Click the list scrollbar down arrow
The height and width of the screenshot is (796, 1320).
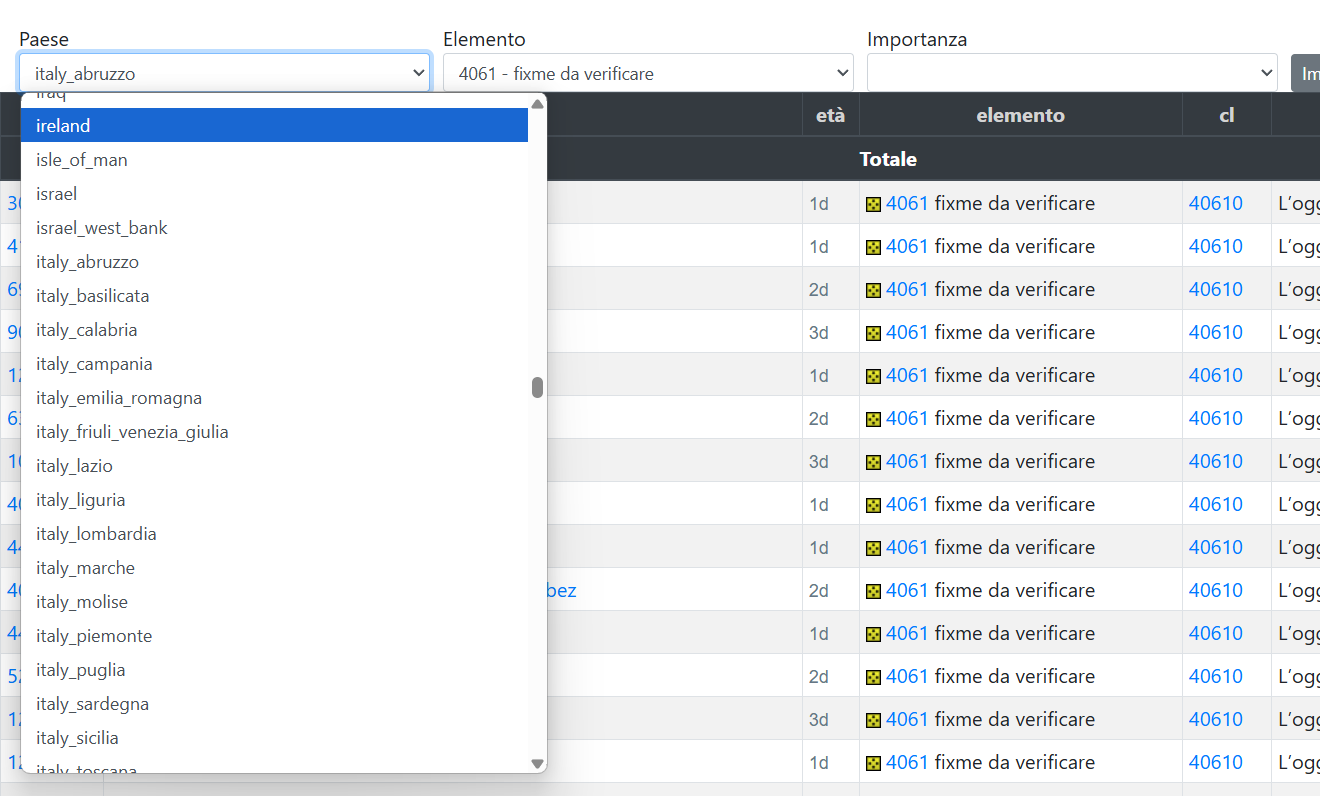[x=537, y=763]
